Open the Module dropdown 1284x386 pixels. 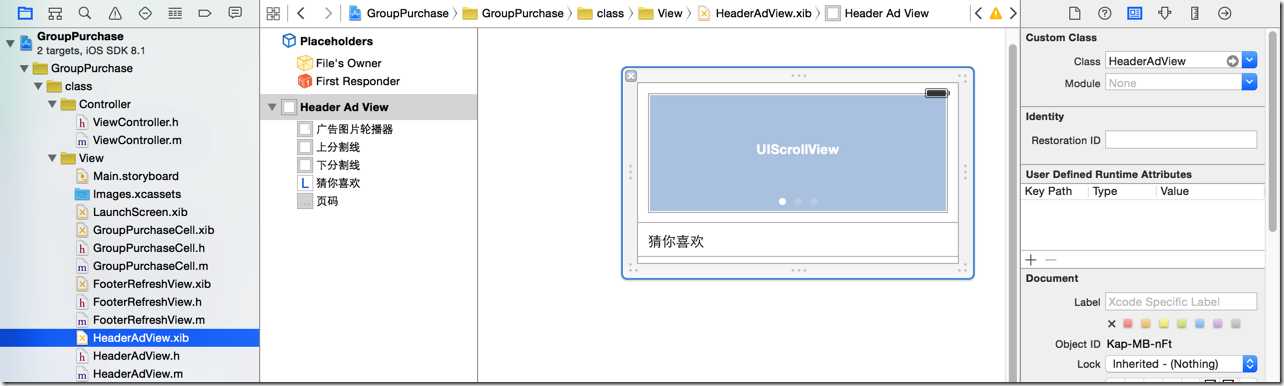click(1250, 83)
